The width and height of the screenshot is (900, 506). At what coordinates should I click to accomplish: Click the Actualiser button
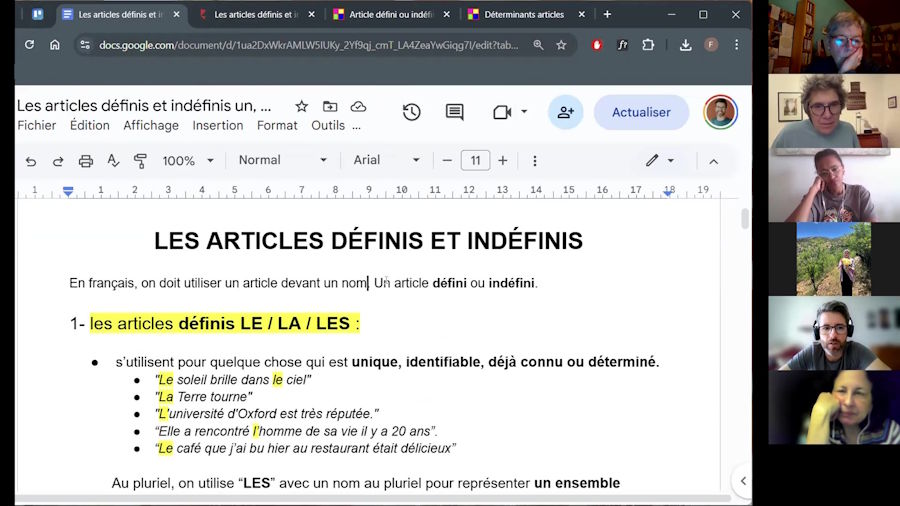click(x=641, y=112)
